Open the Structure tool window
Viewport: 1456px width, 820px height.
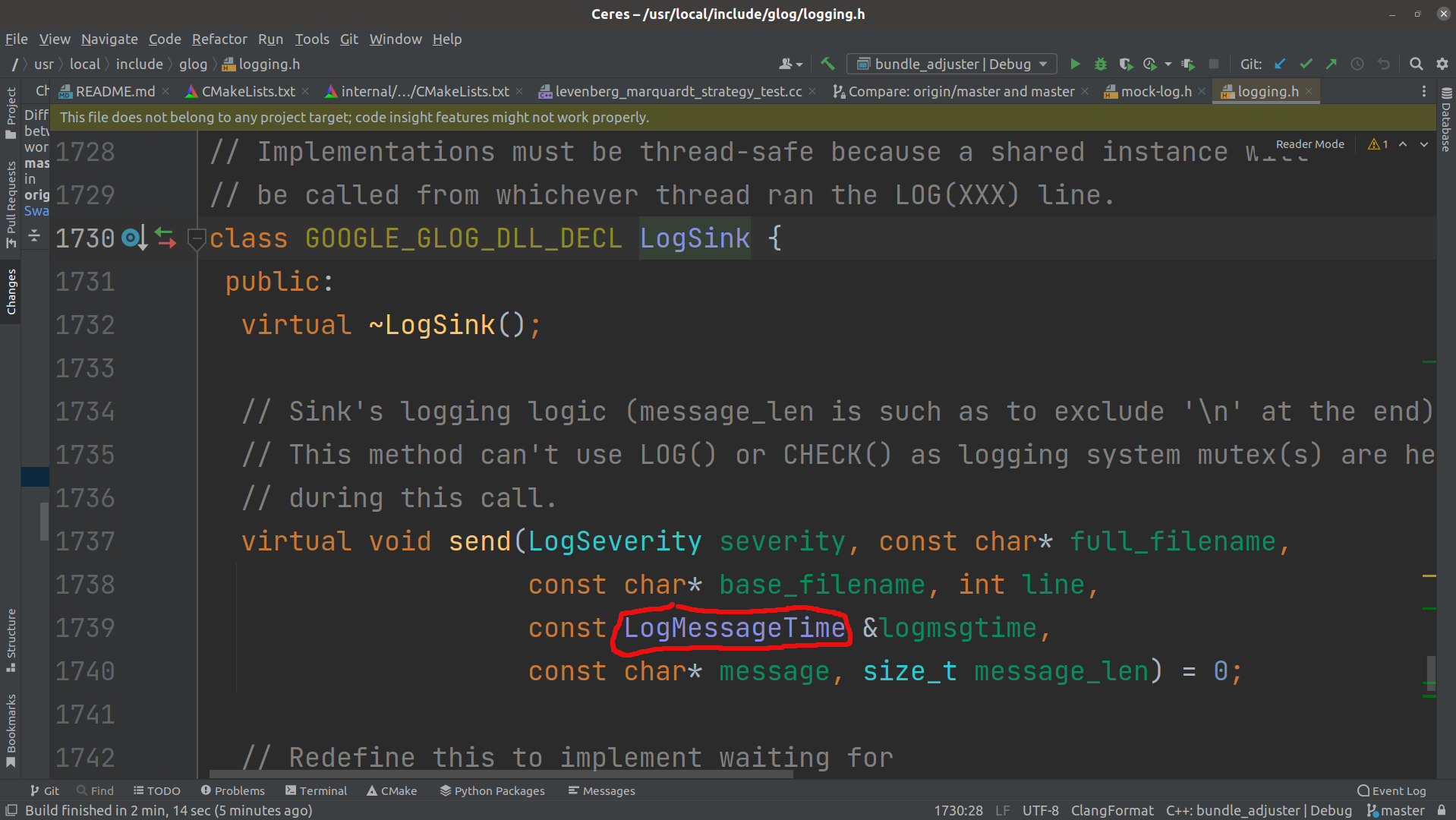pyautogui.click(x=11, y=640)
